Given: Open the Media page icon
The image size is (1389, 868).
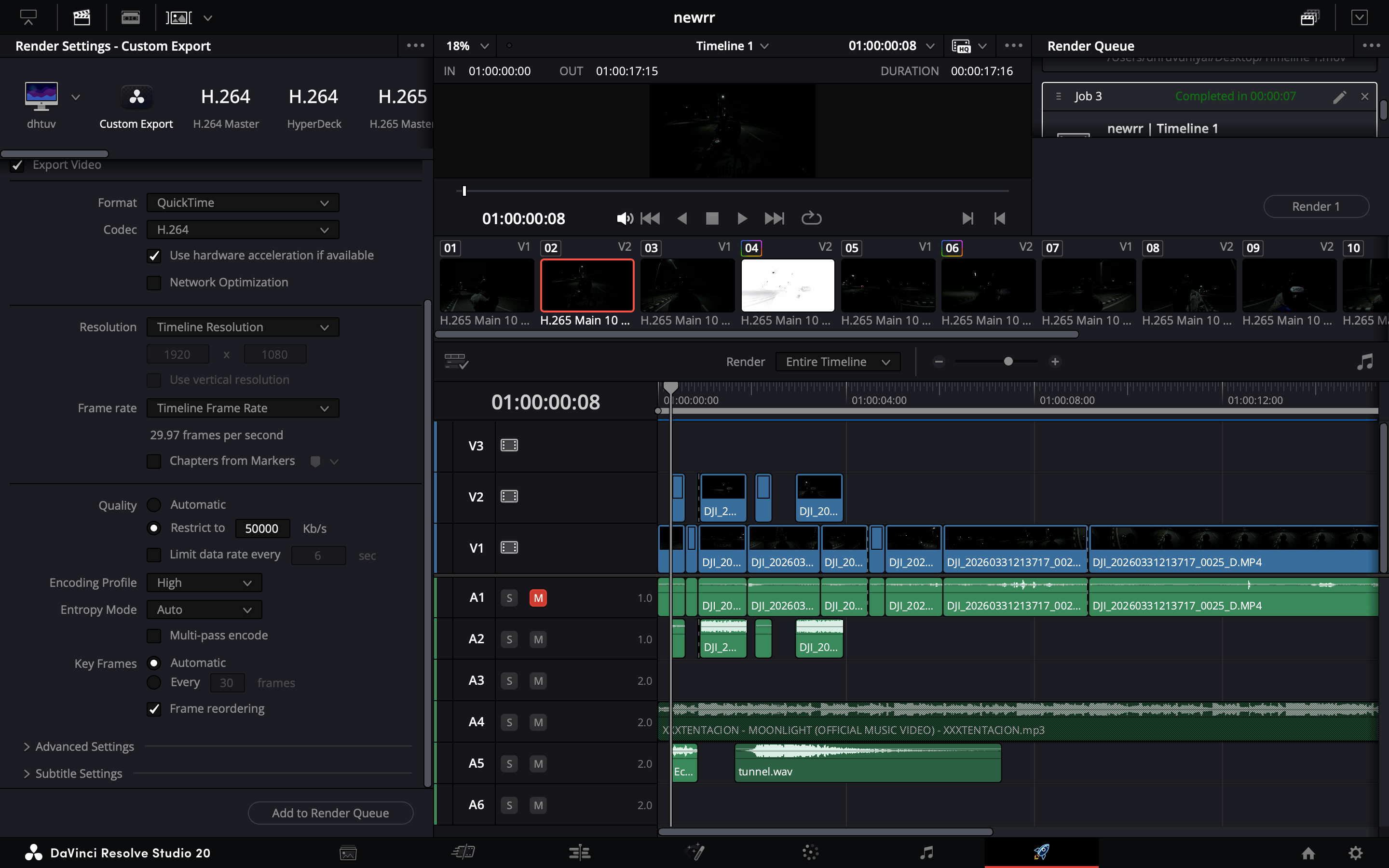Looking at the screenshot, I should point(348,853).
